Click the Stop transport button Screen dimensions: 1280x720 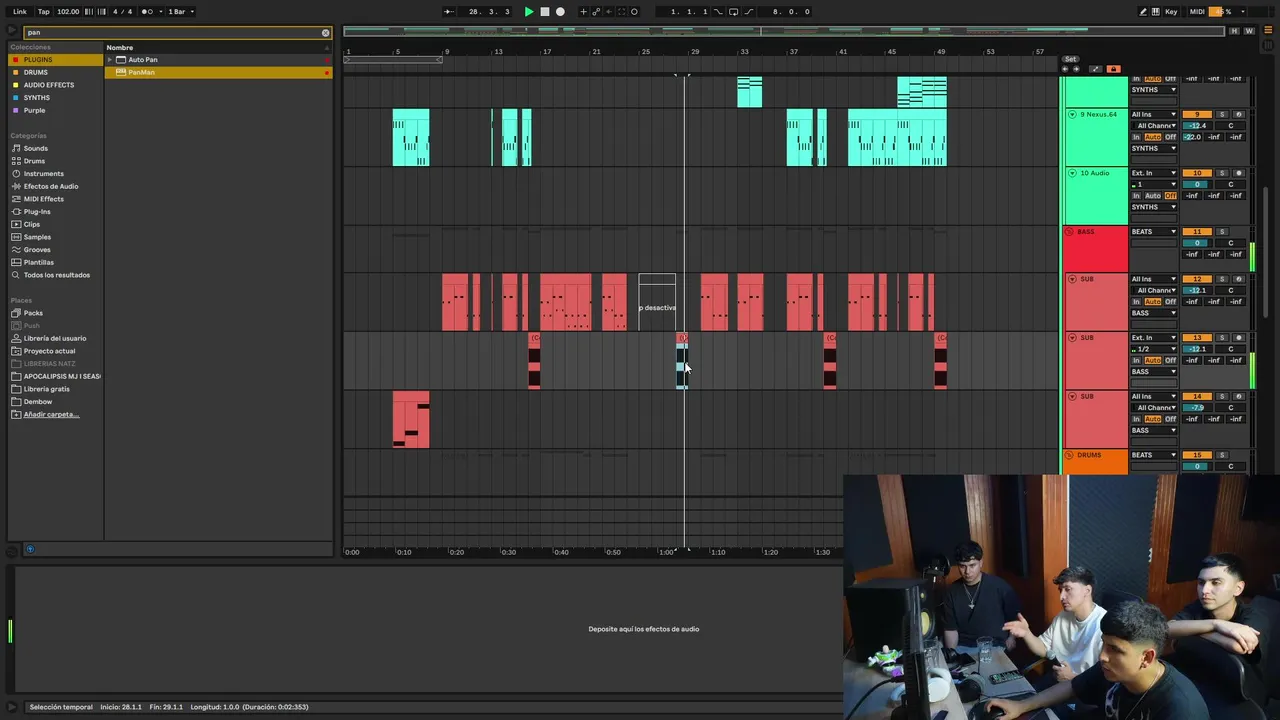click(x=545, y=12)
